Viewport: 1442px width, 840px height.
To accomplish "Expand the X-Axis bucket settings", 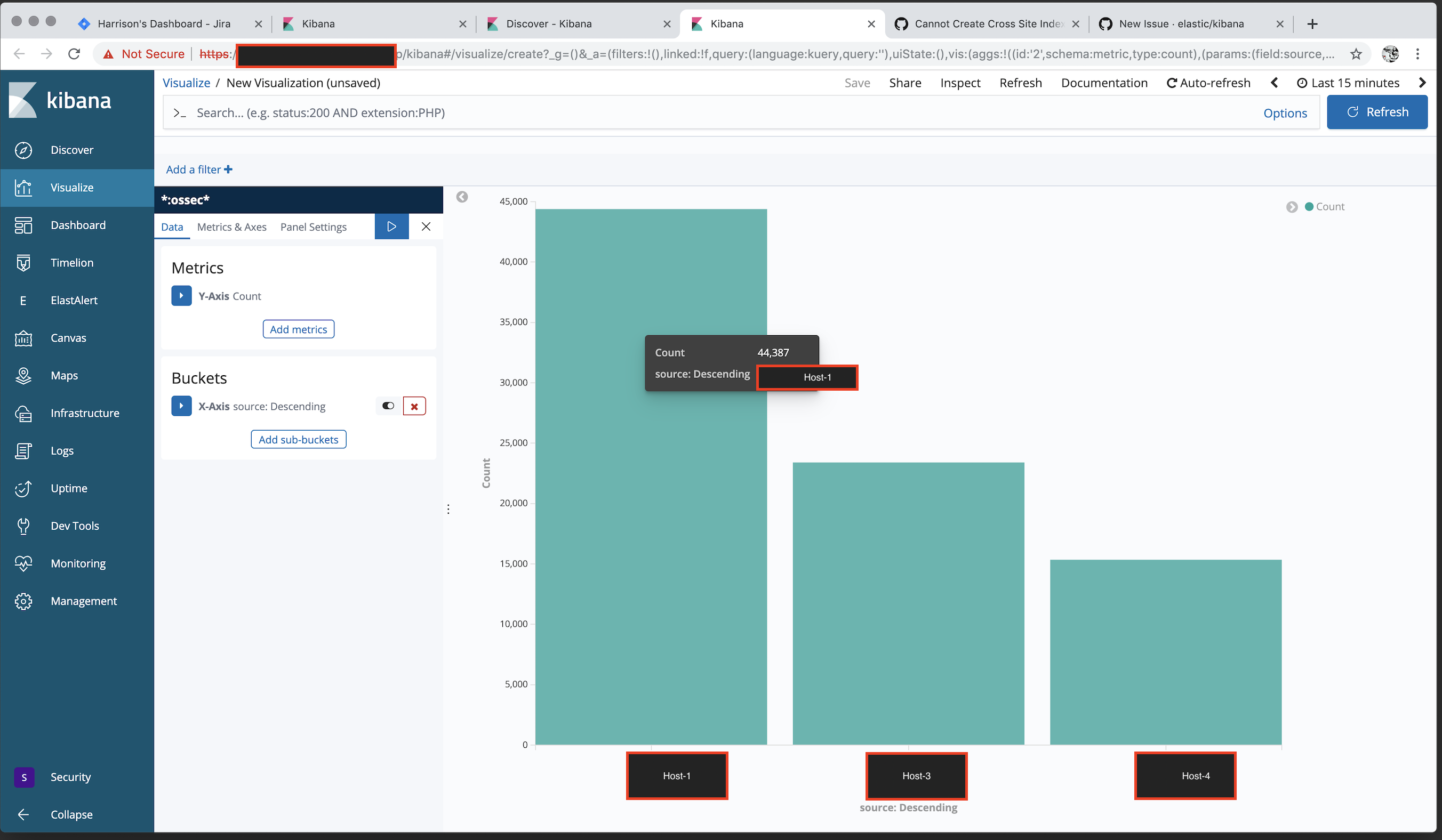I will pyautogui.click(x=181, y=406).
